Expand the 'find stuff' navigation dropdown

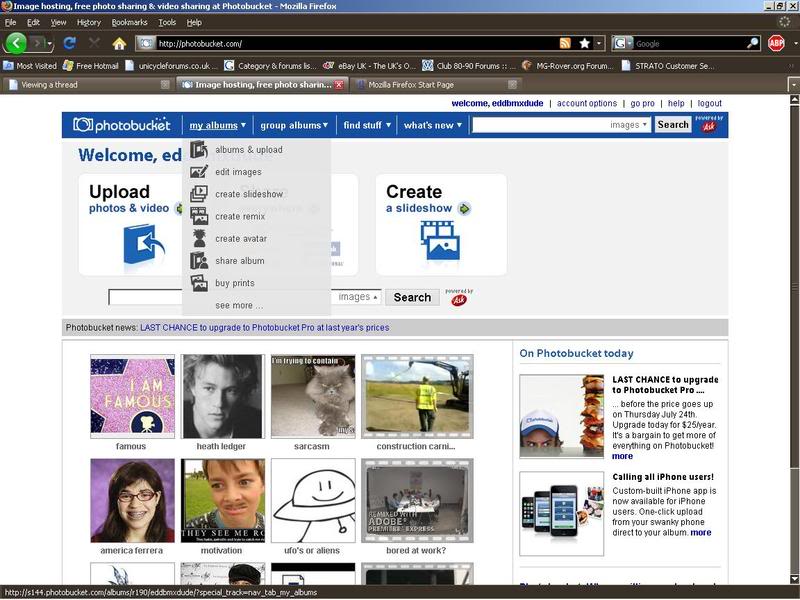pyautogui.click(x=388, y=125)
